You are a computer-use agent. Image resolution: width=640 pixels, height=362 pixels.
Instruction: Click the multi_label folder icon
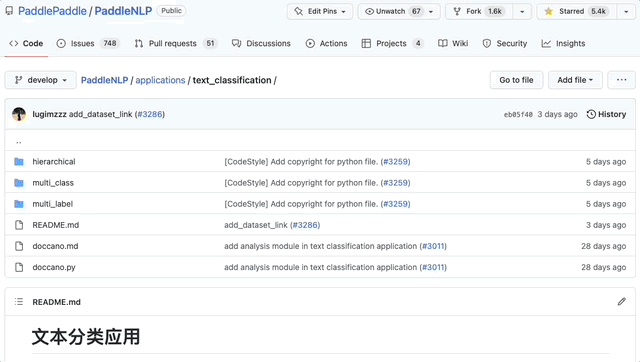(19, 204)
